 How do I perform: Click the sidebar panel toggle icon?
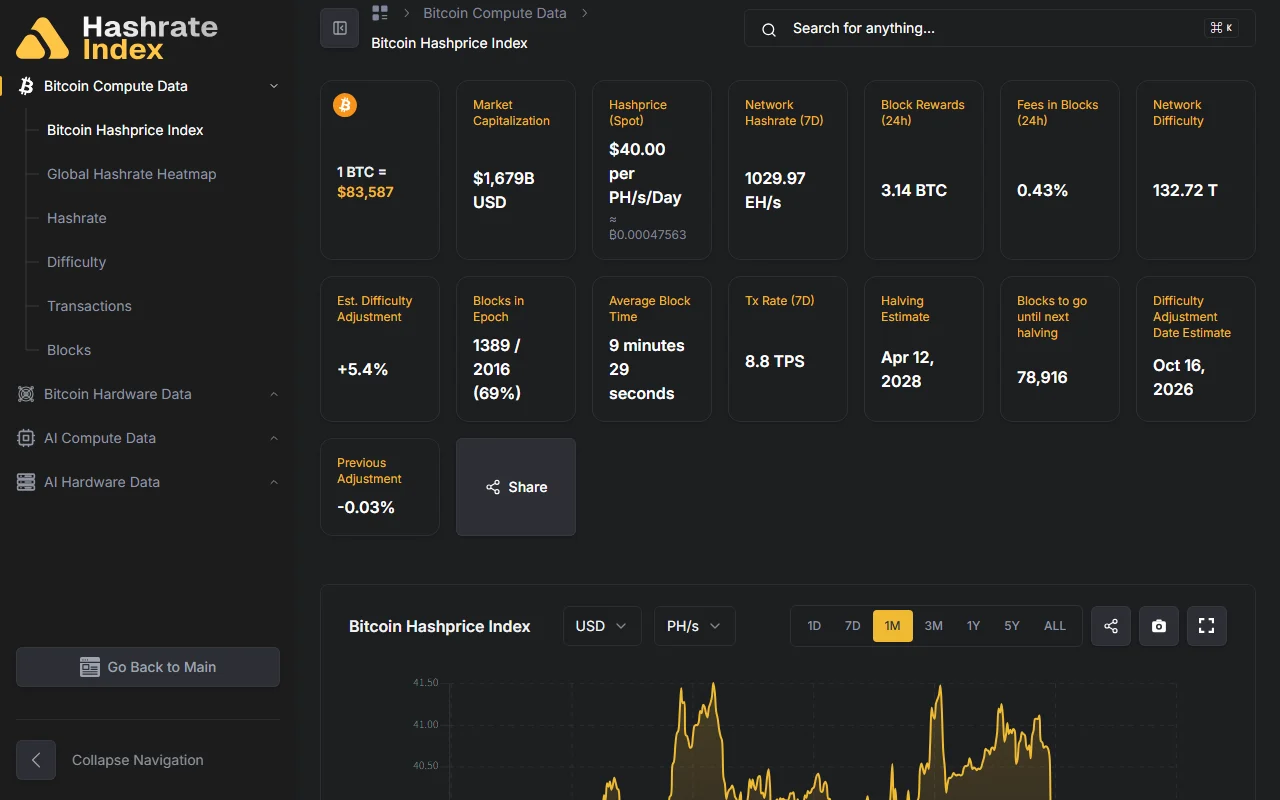(x=339, y=28)
